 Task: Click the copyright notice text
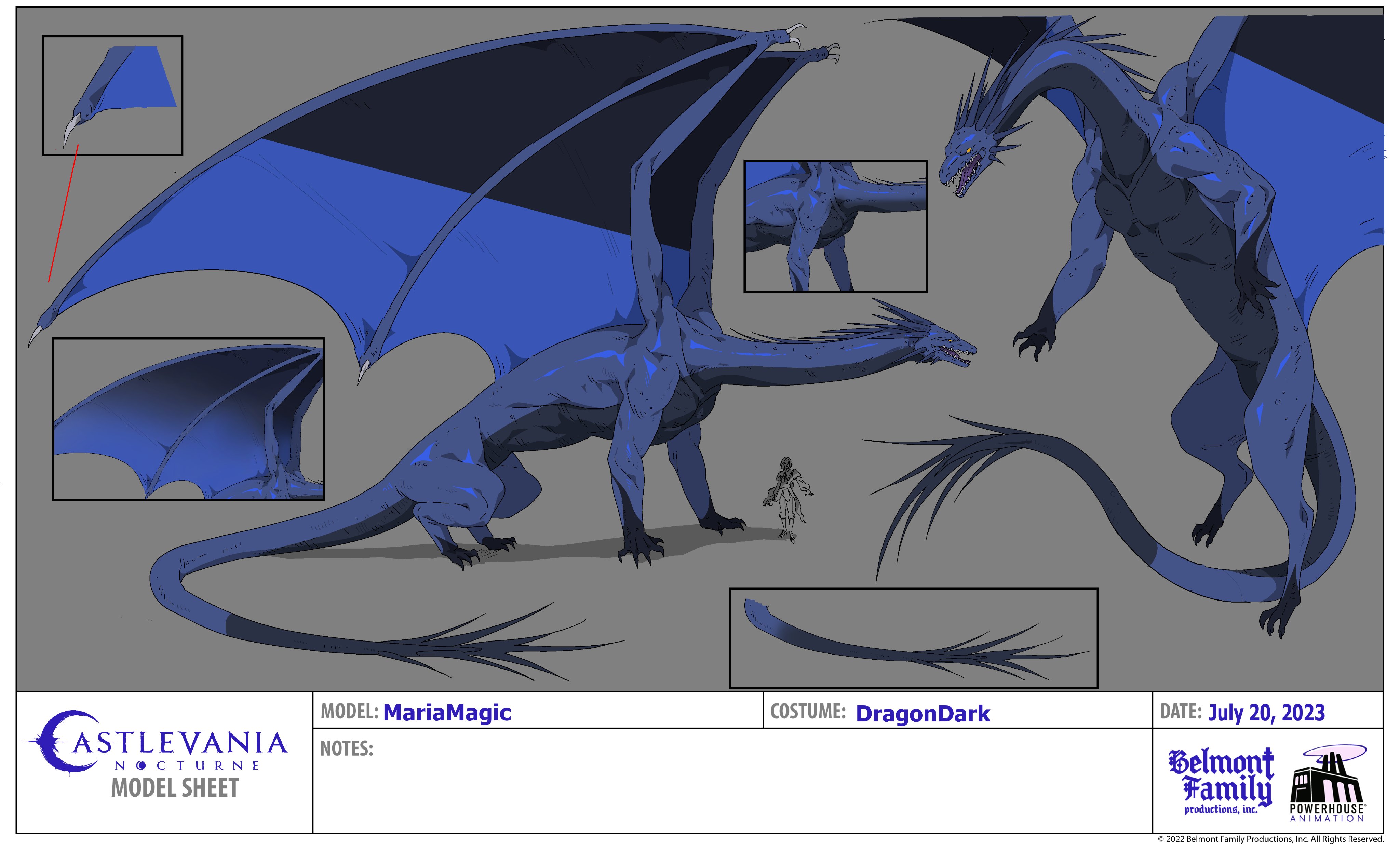[1270, 839]
